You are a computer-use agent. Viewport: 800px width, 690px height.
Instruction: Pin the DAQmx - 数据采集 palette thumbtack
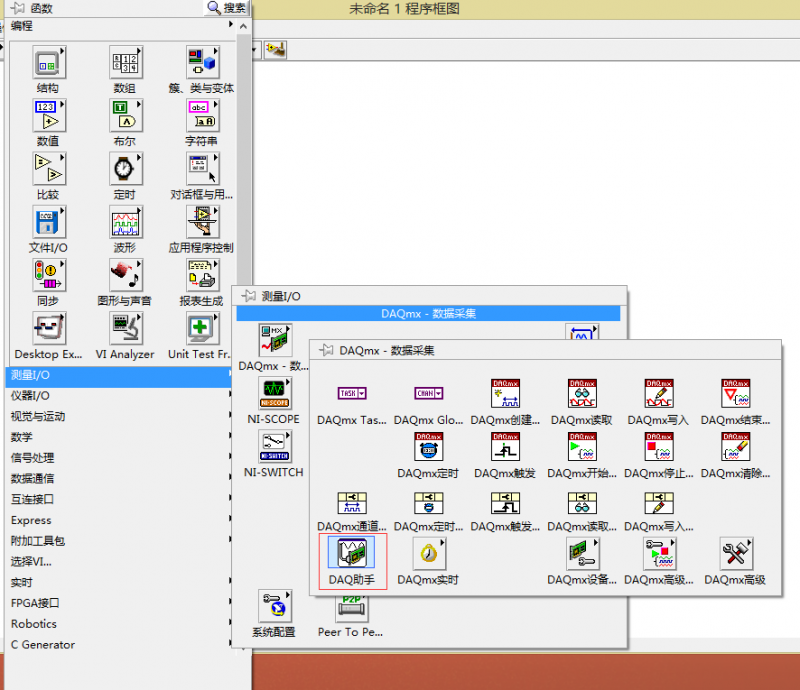[x=326, y=350]
